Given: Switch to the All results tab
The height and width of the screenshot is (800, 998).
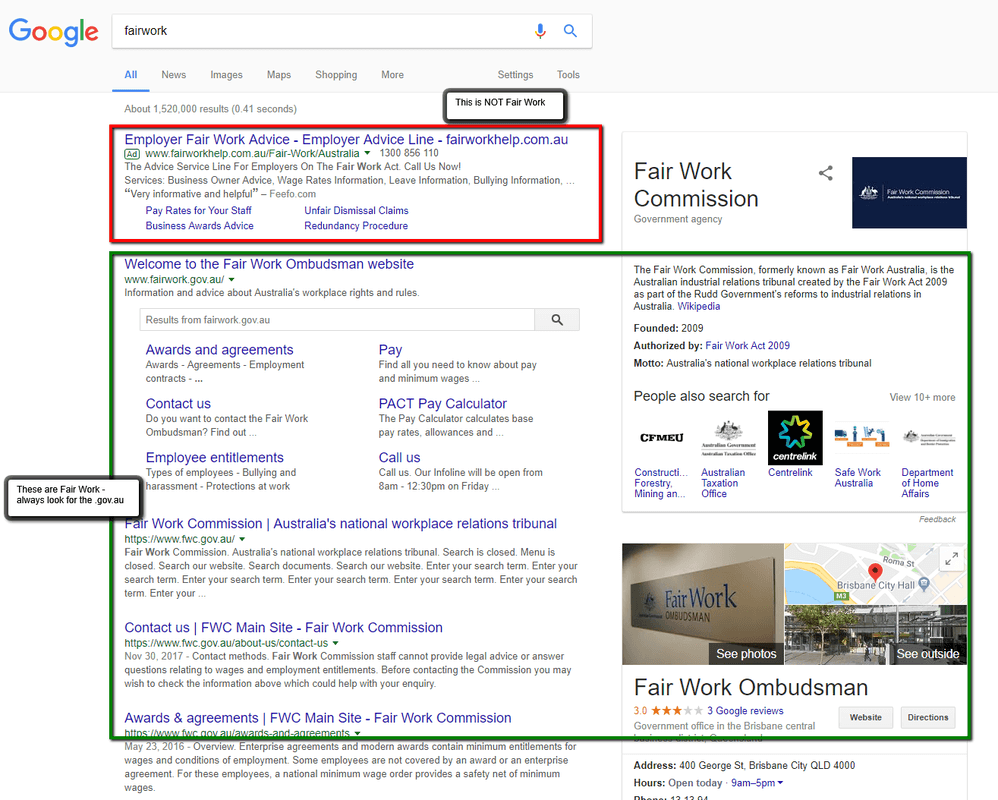Looking at the screenshot, I should [130, 74].
